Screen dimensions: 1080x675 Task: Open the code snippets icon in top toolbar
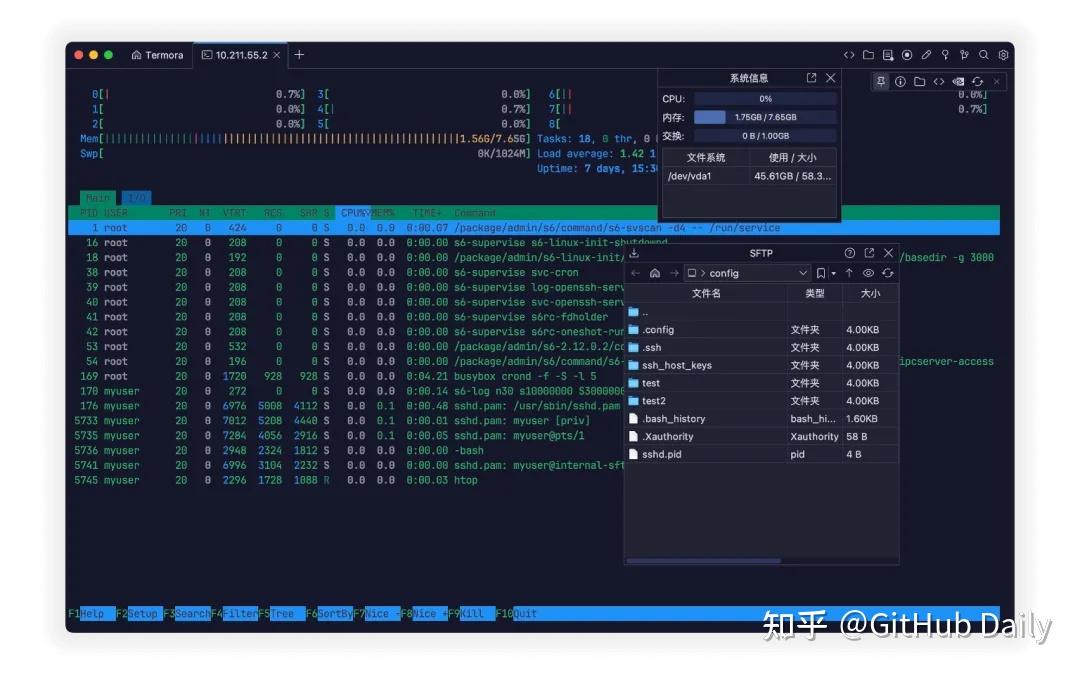(849, 55)
